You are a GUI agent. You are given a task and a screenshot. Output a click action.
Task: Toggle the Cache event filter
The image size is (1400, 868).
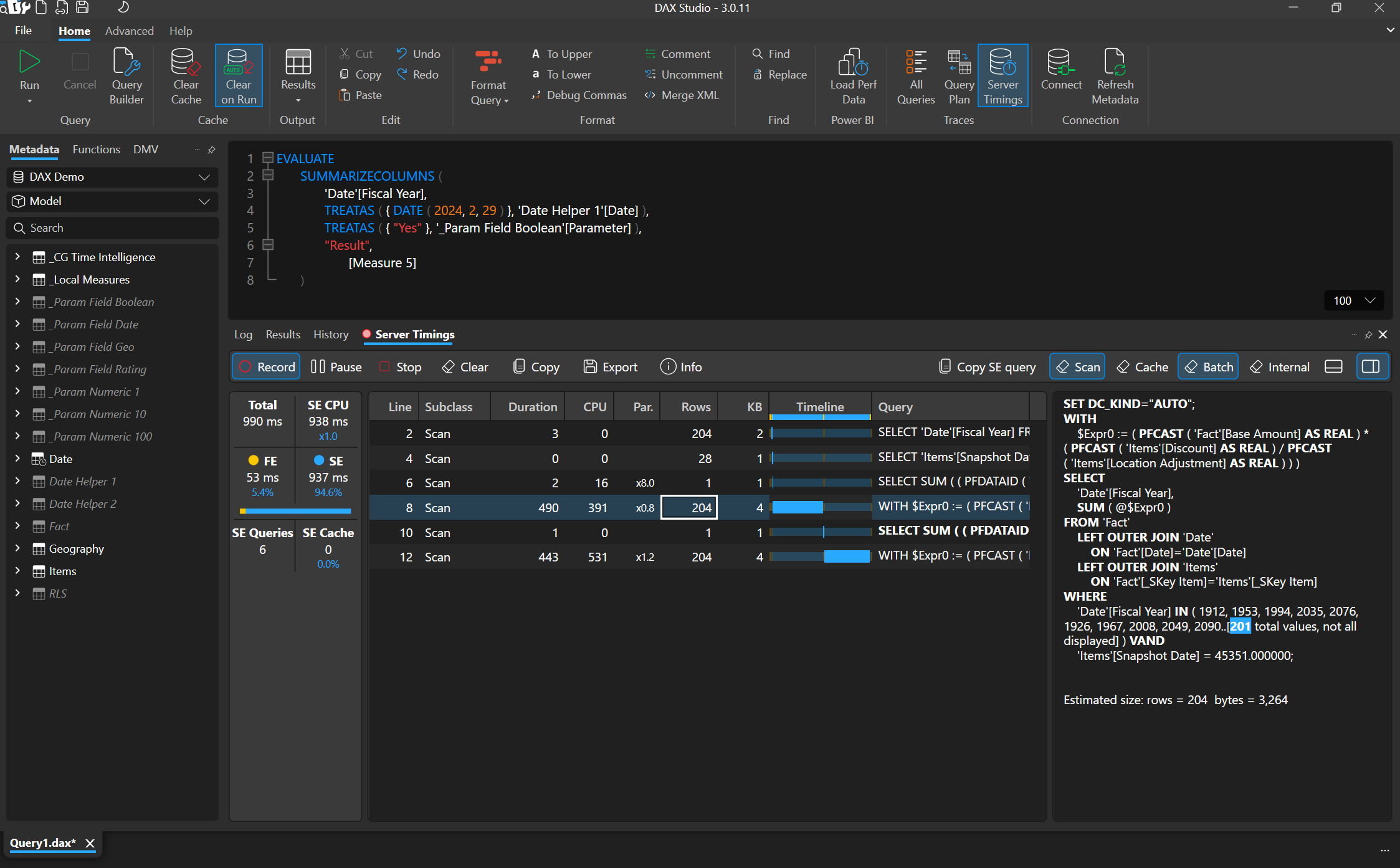coord(1142,366)
